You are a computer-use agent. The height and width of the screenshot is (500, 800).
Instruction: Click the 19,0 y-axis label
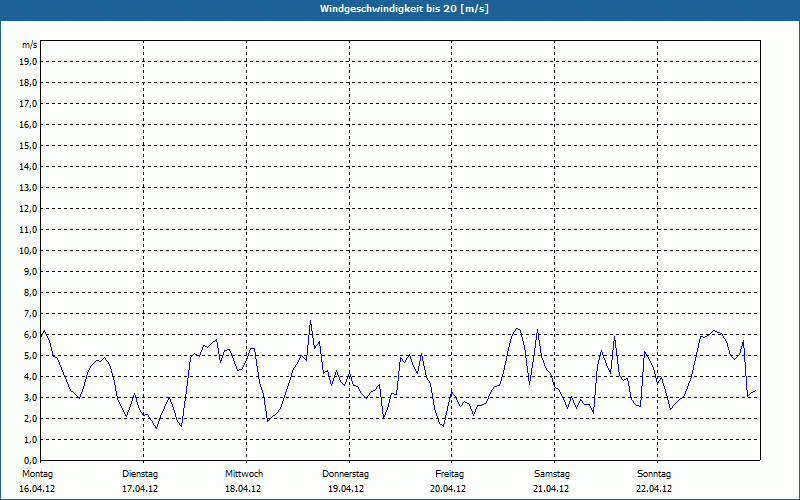pyautogui.click(x=28, y=62)
